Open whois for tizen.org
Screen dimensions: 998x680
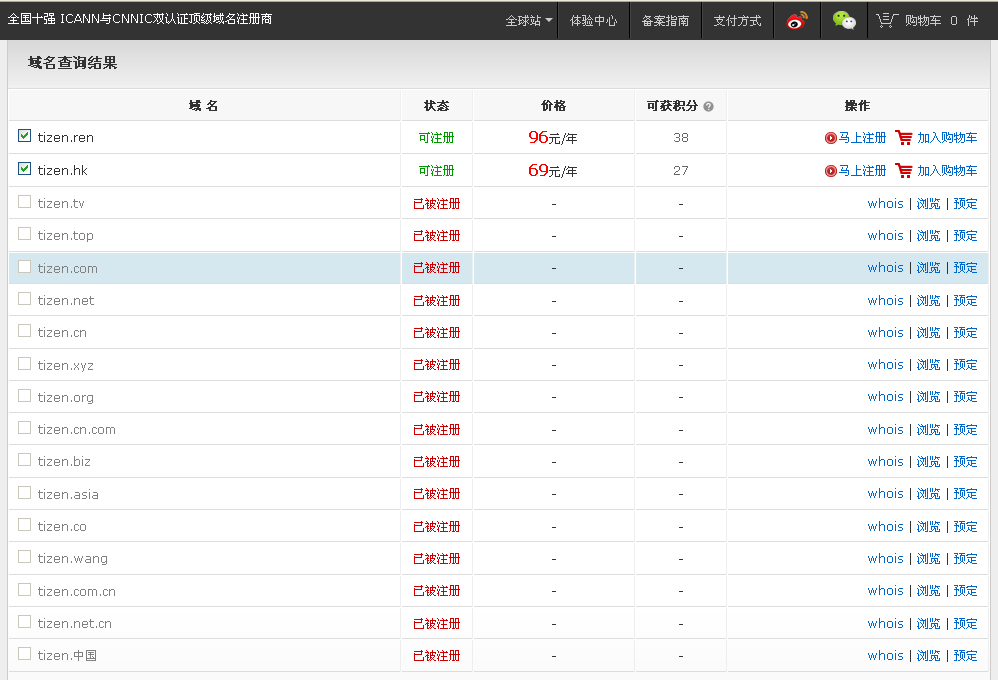tap(885, 397)
